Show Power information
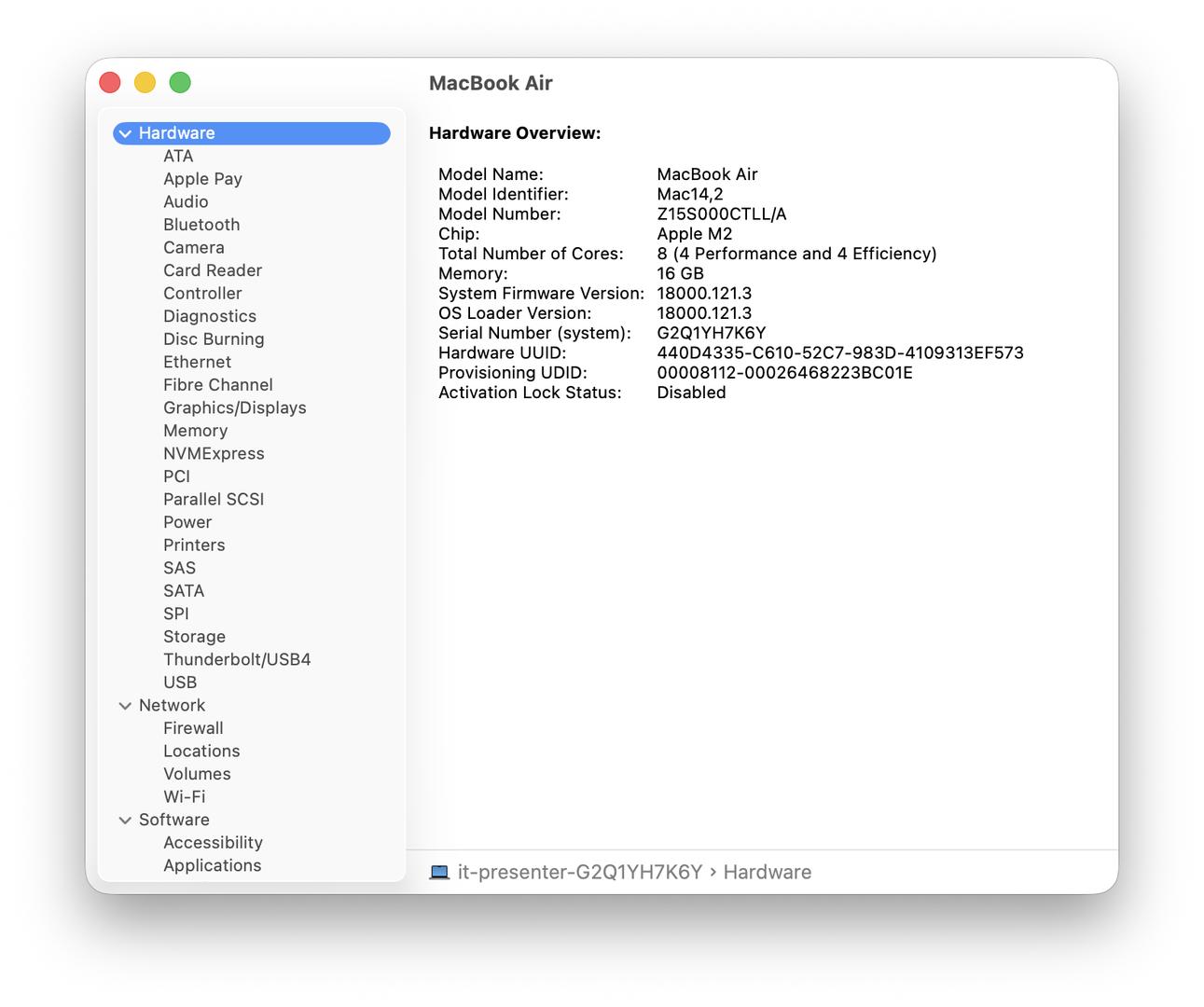This screenshot has width=1204, height=1007. point(187,522)
